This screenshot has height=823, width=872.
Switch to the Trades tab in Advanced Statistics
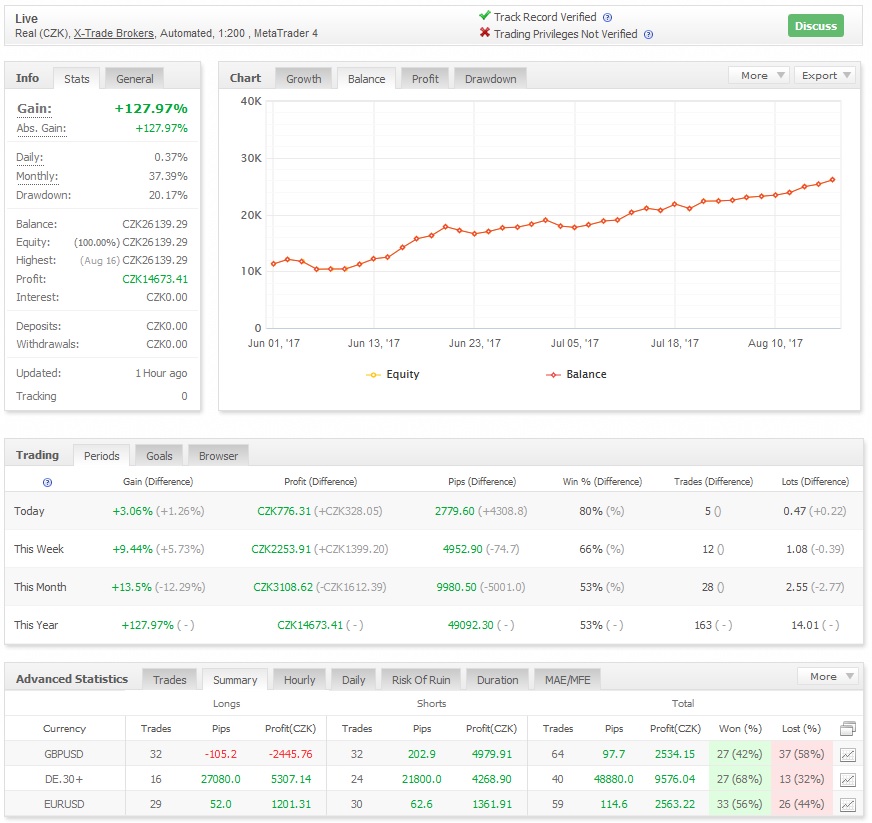click(x=170, y=680)
